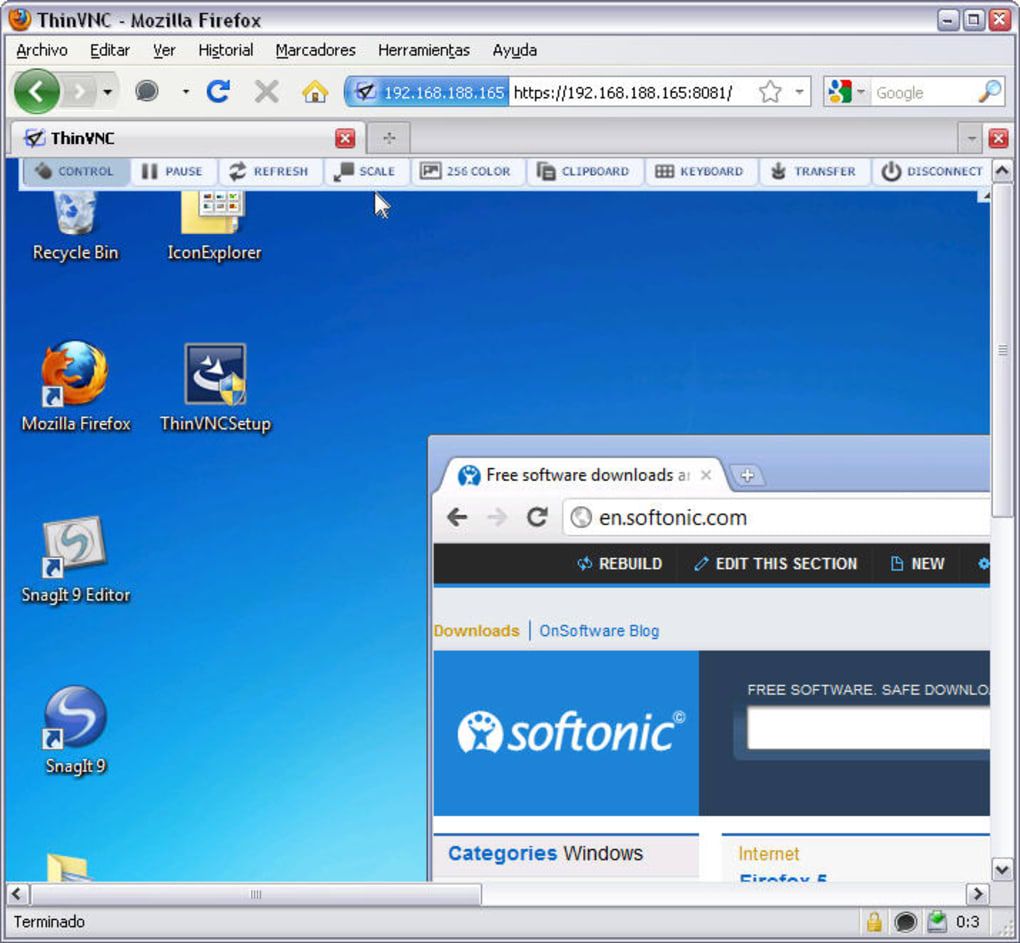Open the Downloads link on Softonic
Viewport: 1020px width, 943px height.
pos(477,631)
